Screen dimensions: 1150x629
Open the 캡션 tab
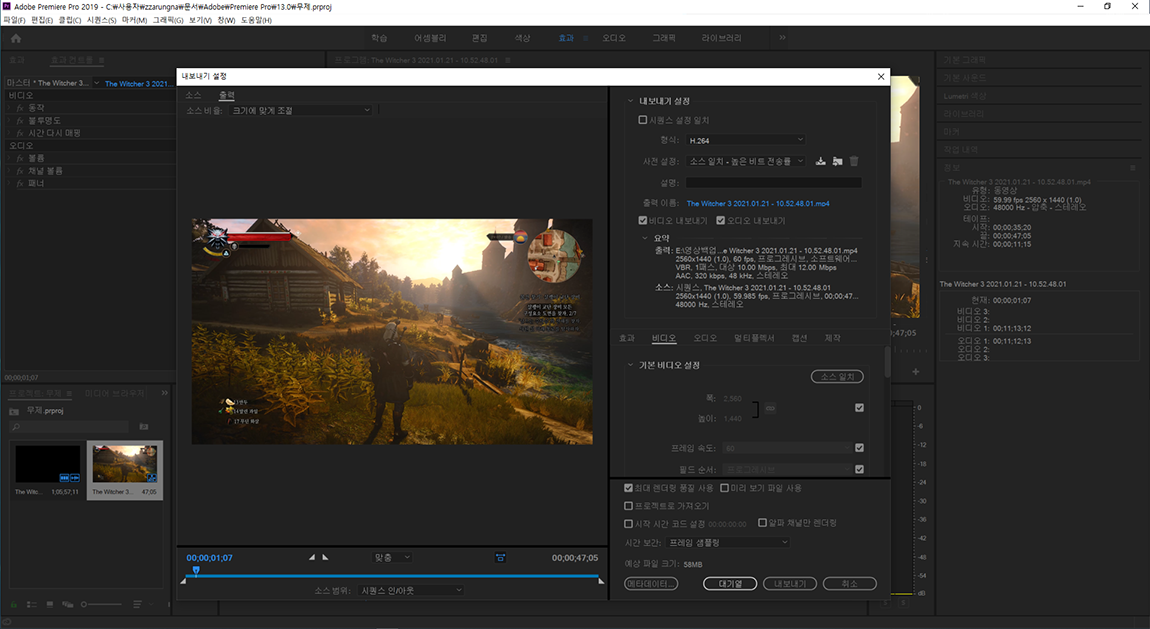[x=799, y=338]
